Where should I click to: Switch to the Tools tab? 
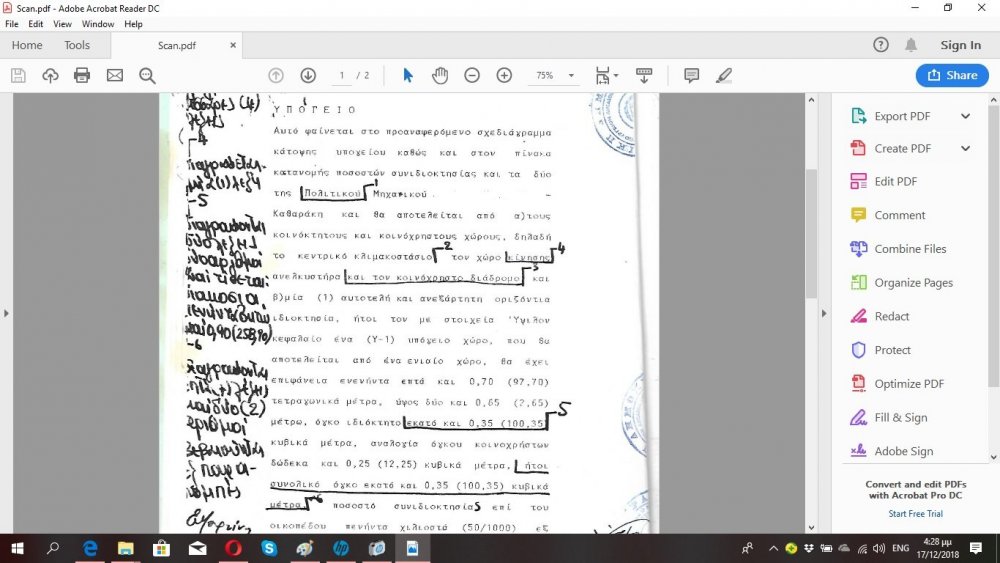pyautogui.click(x=77, y=45)
